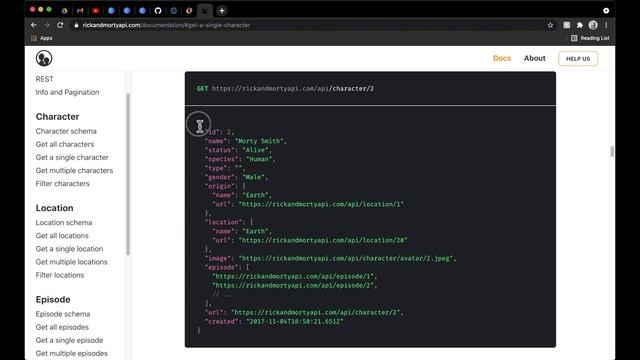640x360 pixels.
Task: Click the character/2 url value
Action: coord(316,312)
